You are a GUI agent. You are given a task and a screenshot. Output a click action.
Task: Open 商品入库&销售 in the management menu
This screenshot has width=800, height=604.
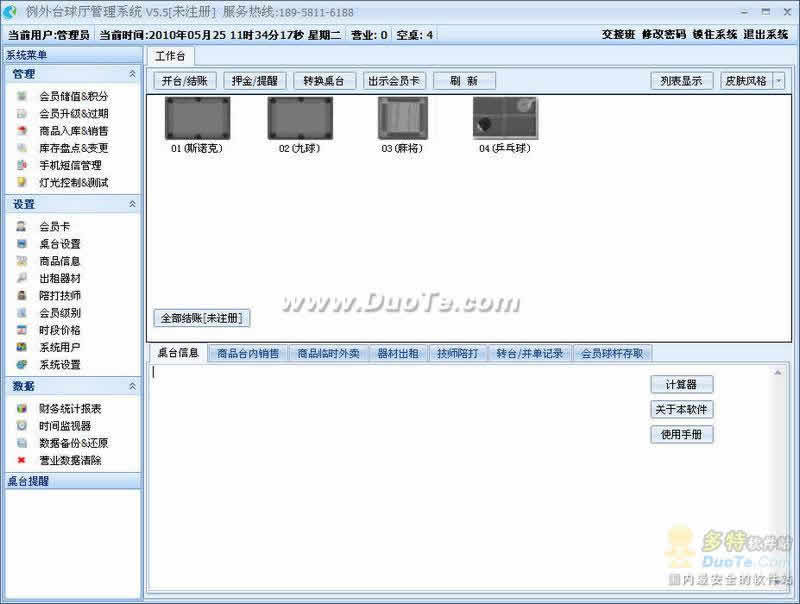(73, 131)
